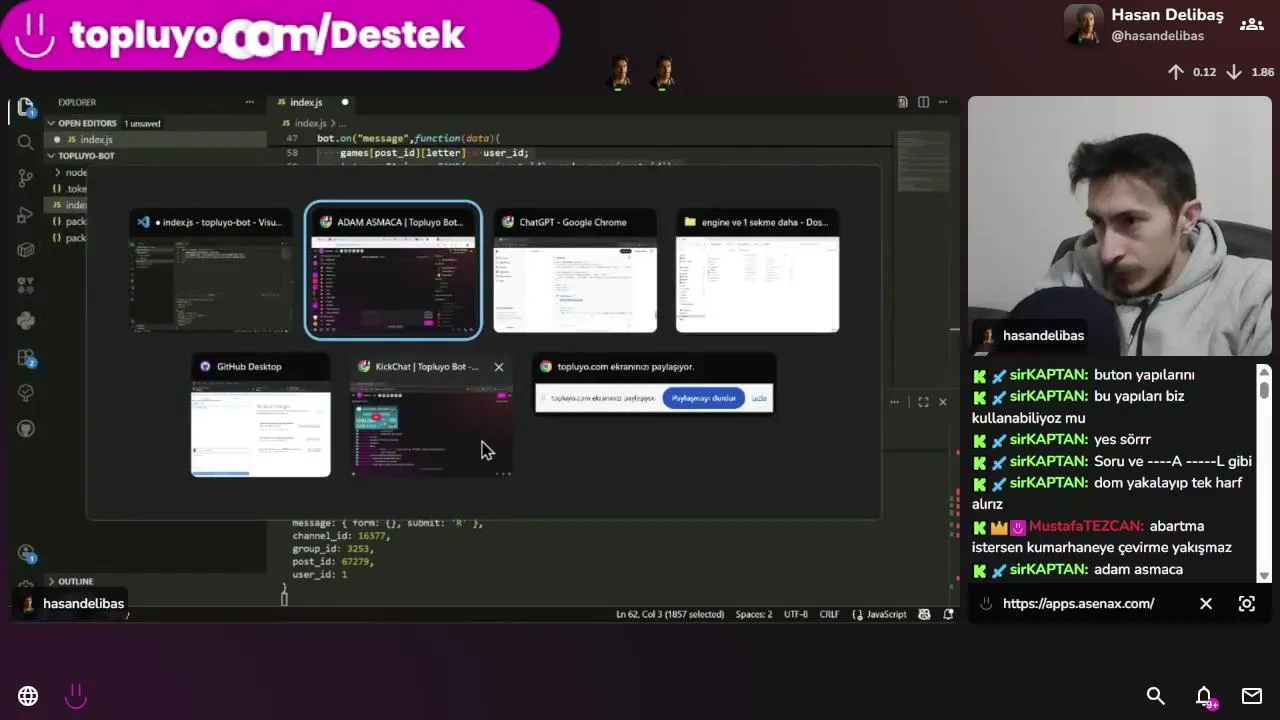Click the https://apps.asenax.com/ URL
1280x720 pixels.
point(1078,603)
